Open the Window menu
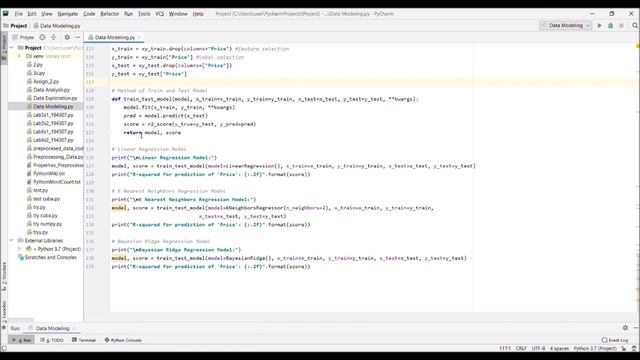This screenshot has height=360, width=640. click(x=178, y=13)
